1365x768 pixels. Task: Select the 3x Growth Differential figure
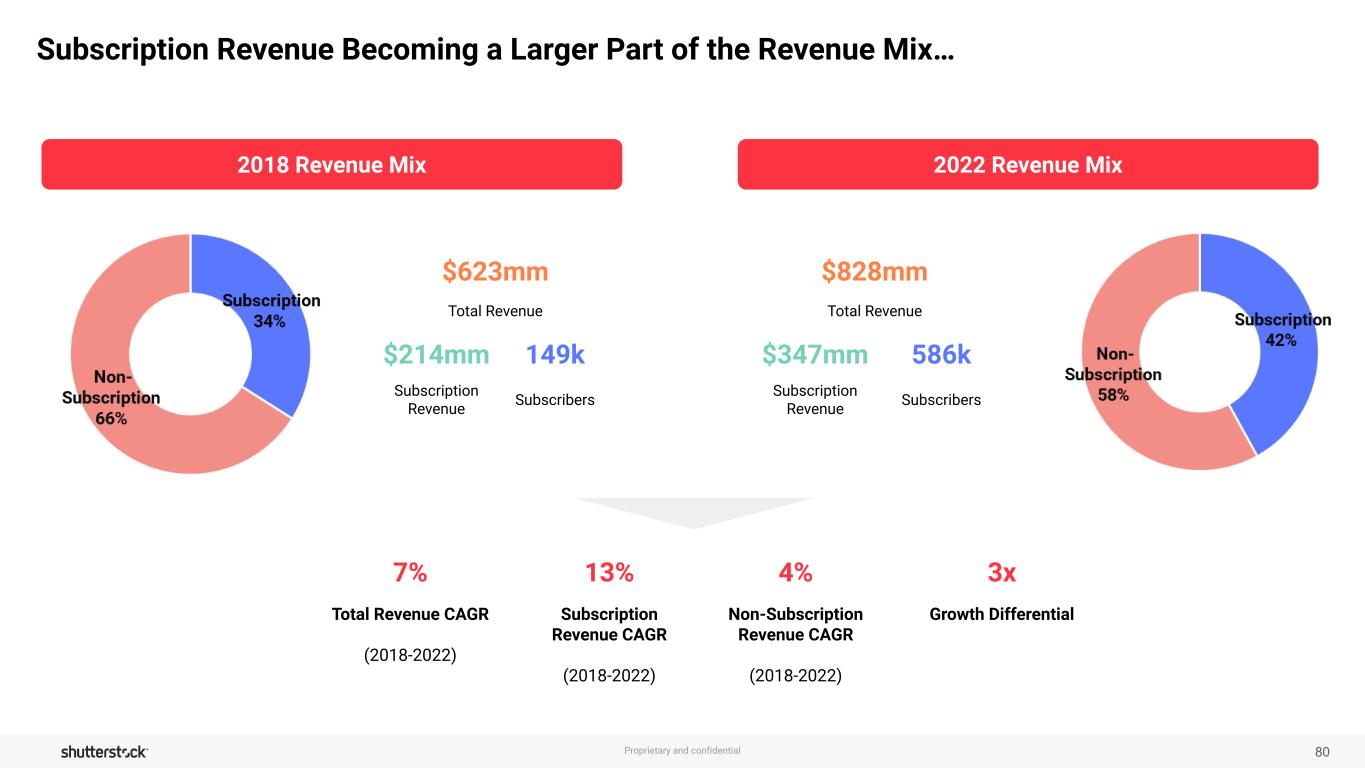pyautogui.click(x=1001, y=573)
